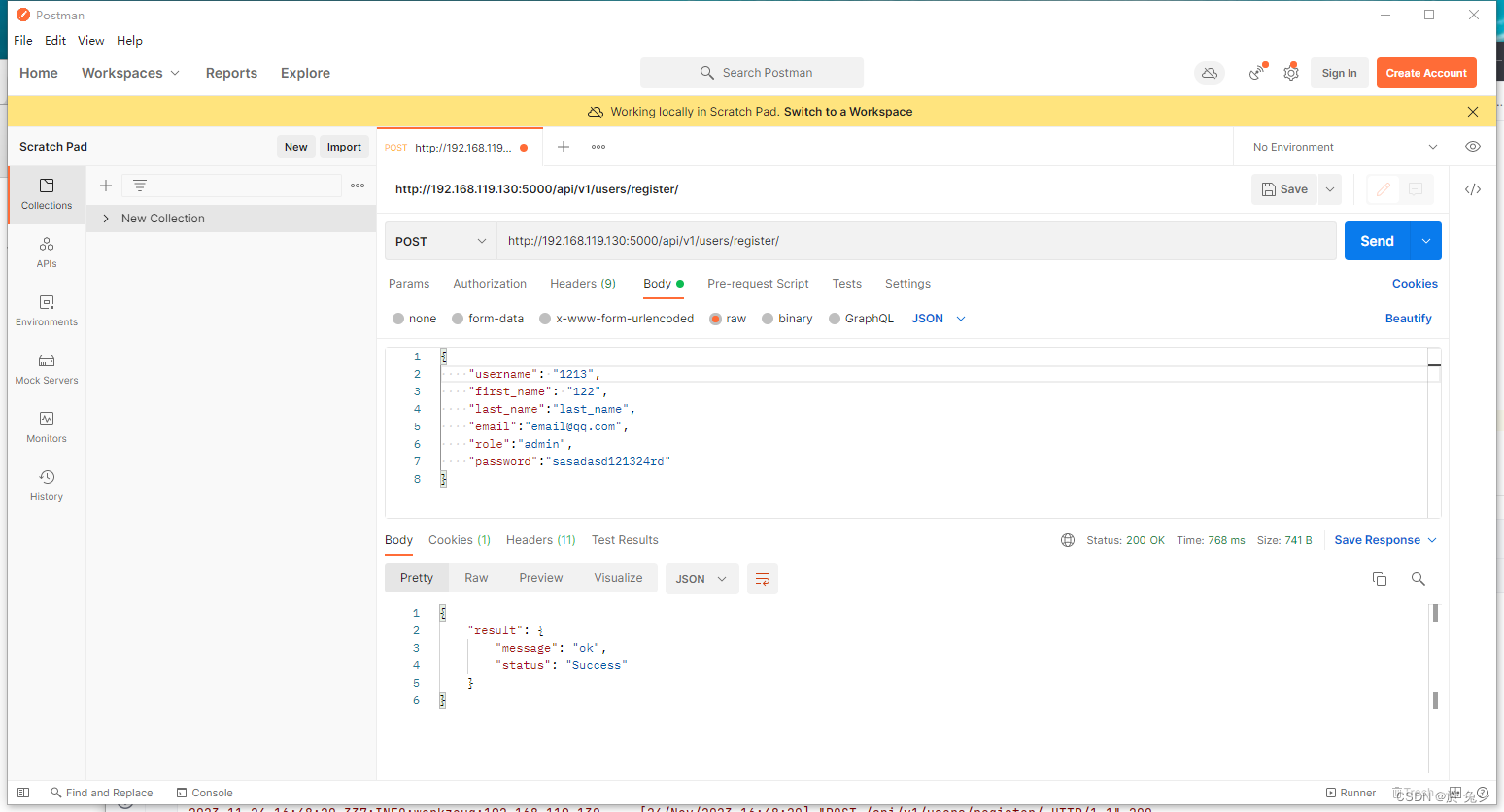The image size is (1504, 812).
Task: Click the blue Send button
Action: (x=1377, y=241)
